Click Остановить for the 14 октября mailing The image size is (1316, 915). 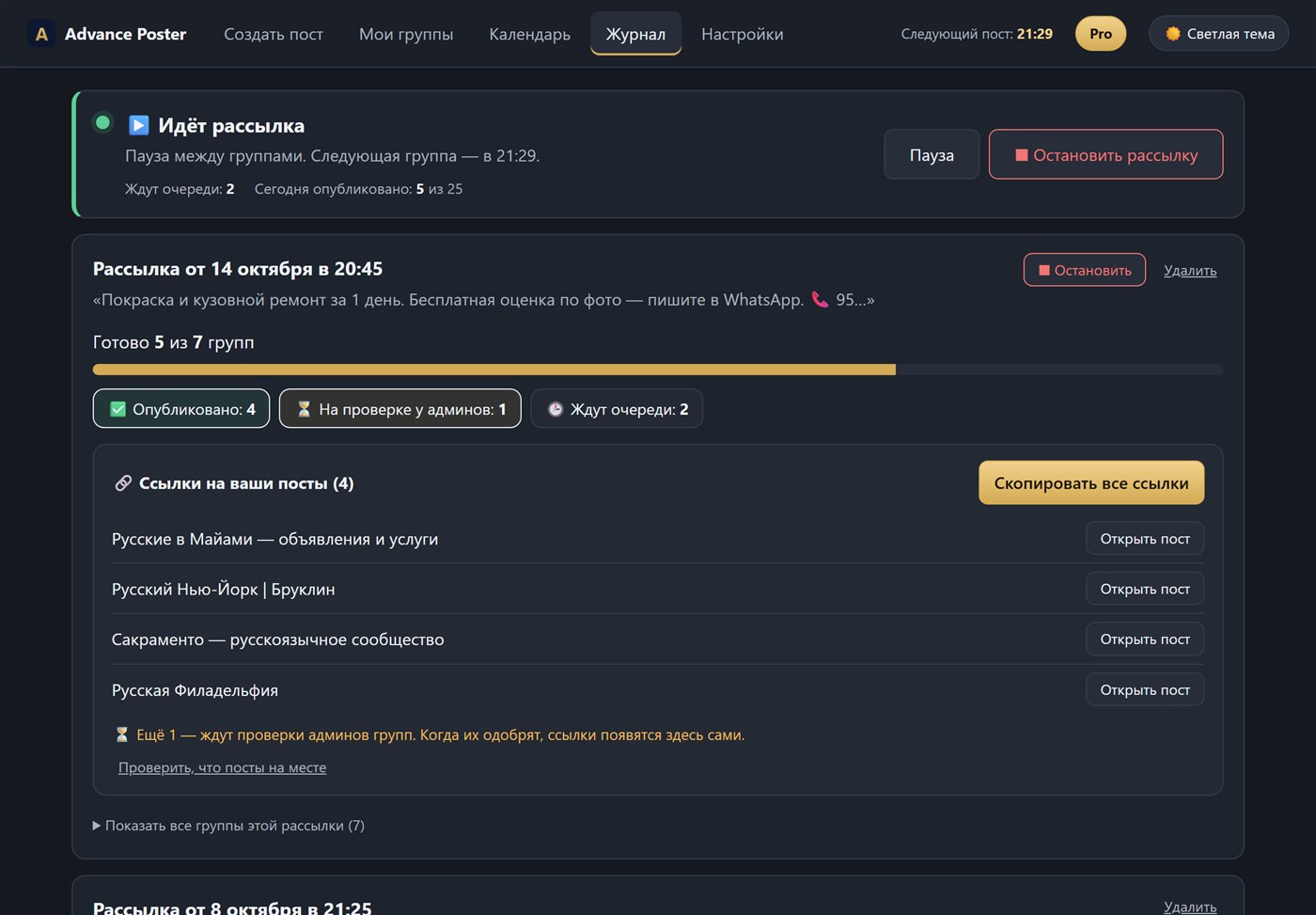point(1085,270)
